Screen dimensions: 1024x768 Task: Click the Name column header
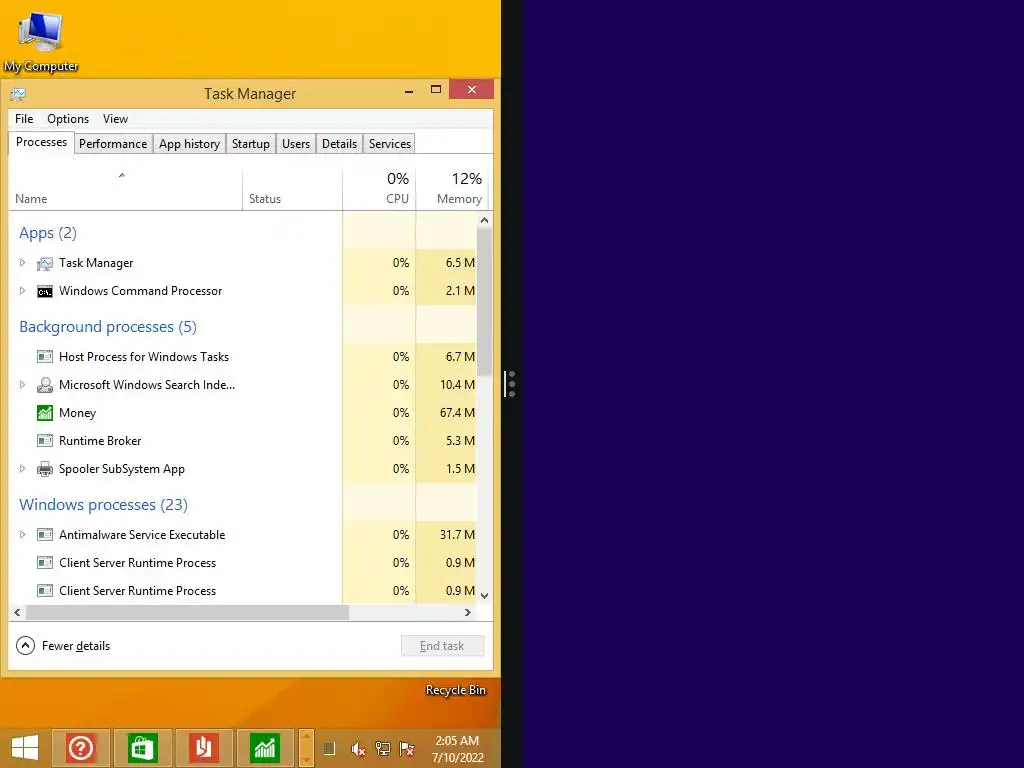coord(125,188)
